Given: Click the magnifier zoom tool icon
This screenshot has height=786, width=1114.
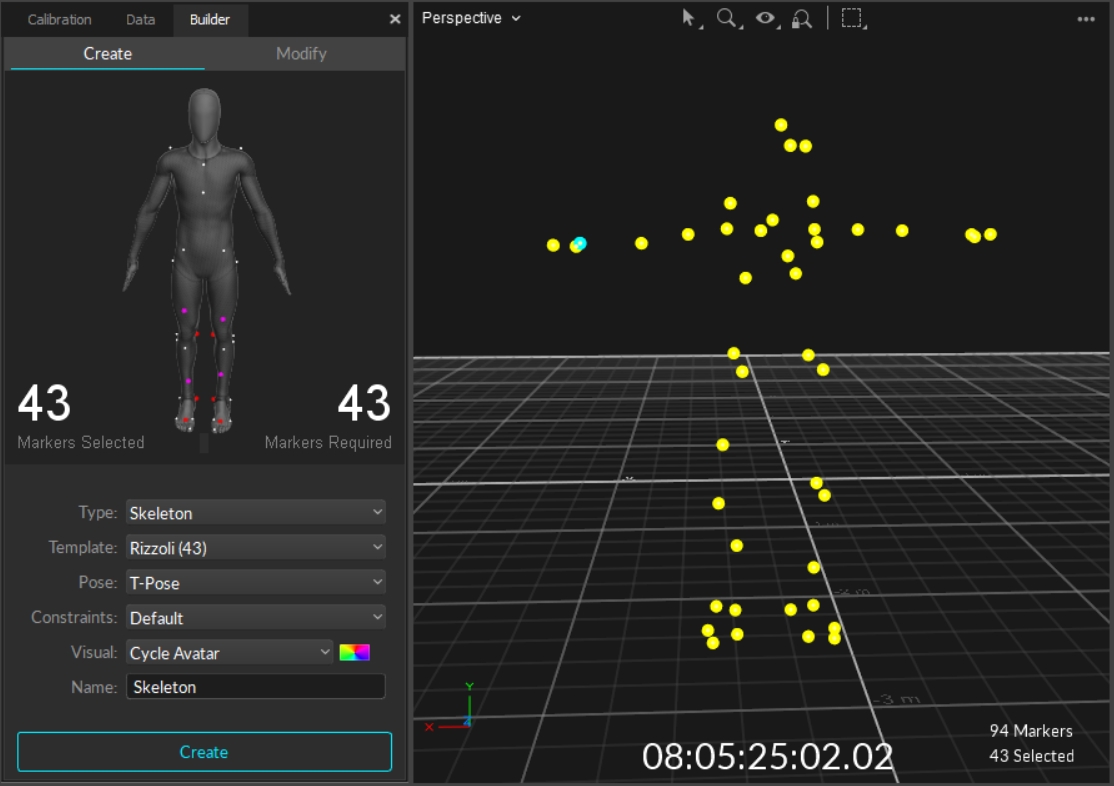Looking at the screenshot, I should 727,18.
